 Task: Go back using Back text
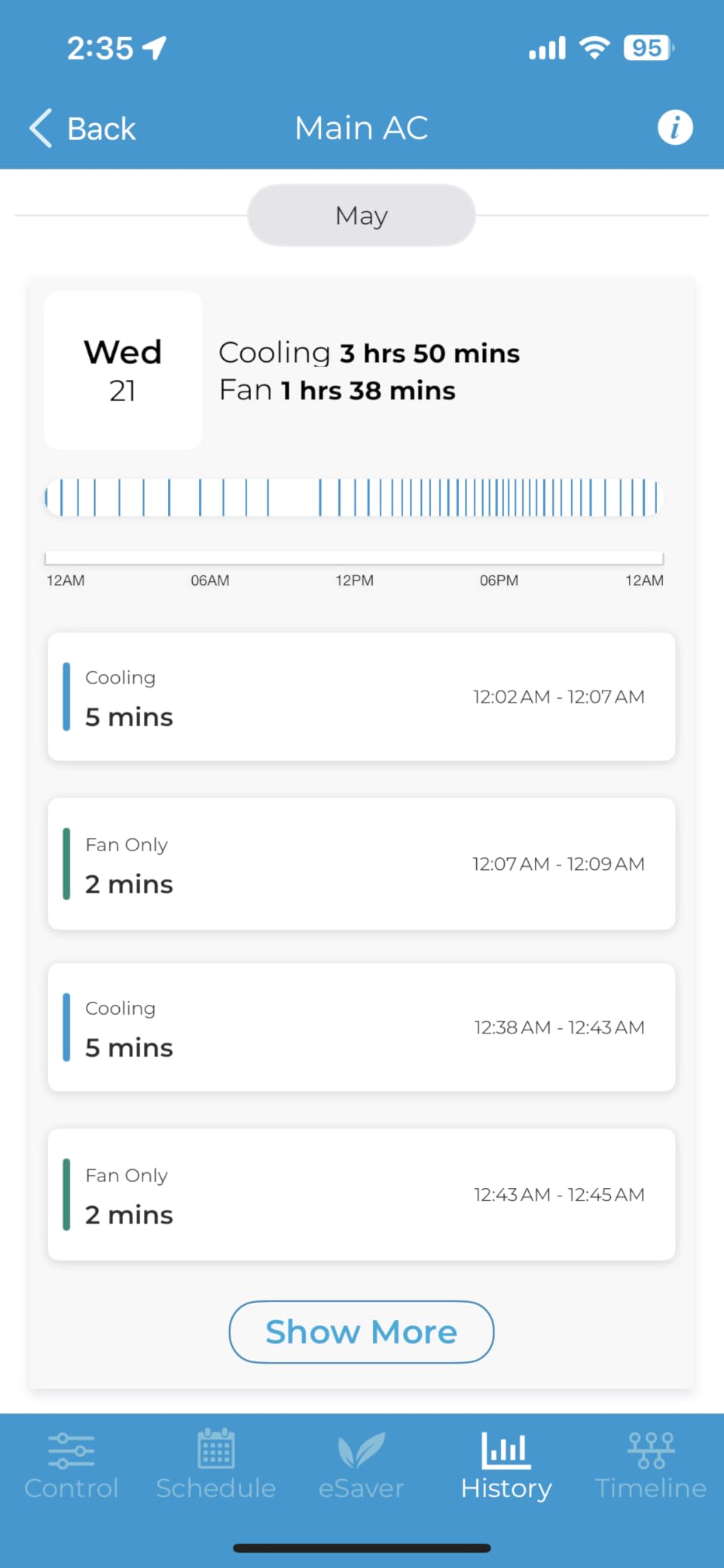(102, 129)
